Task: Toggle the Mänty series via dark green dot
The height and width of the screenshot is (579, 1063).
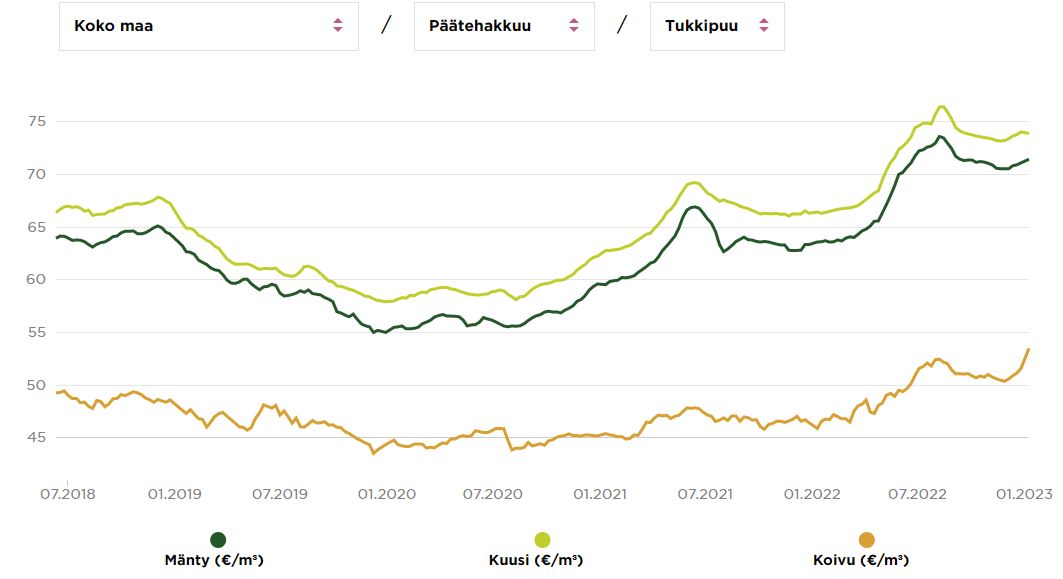Action: [219, 540]
